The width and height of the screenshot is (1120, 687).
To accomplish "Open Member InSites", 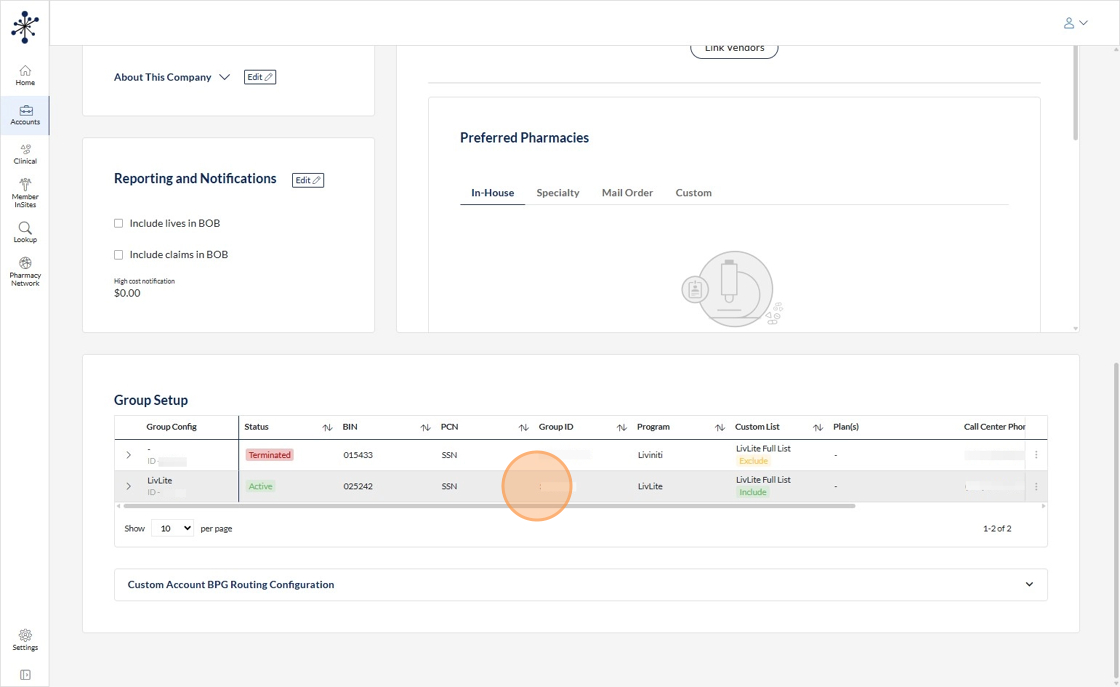I will click(x=25, y=193).
